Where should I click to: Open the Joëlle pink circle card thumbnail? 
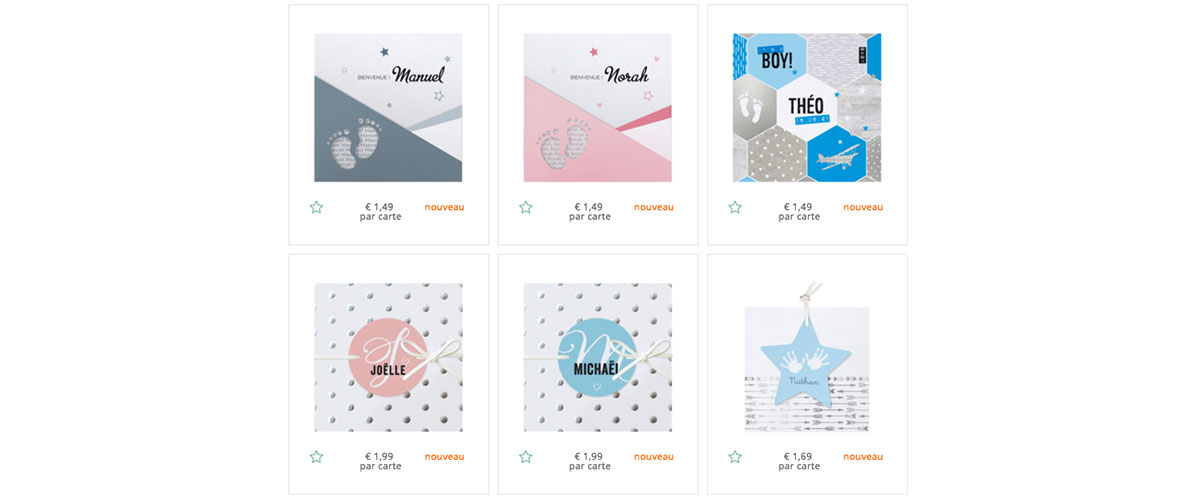pos(388,358)
